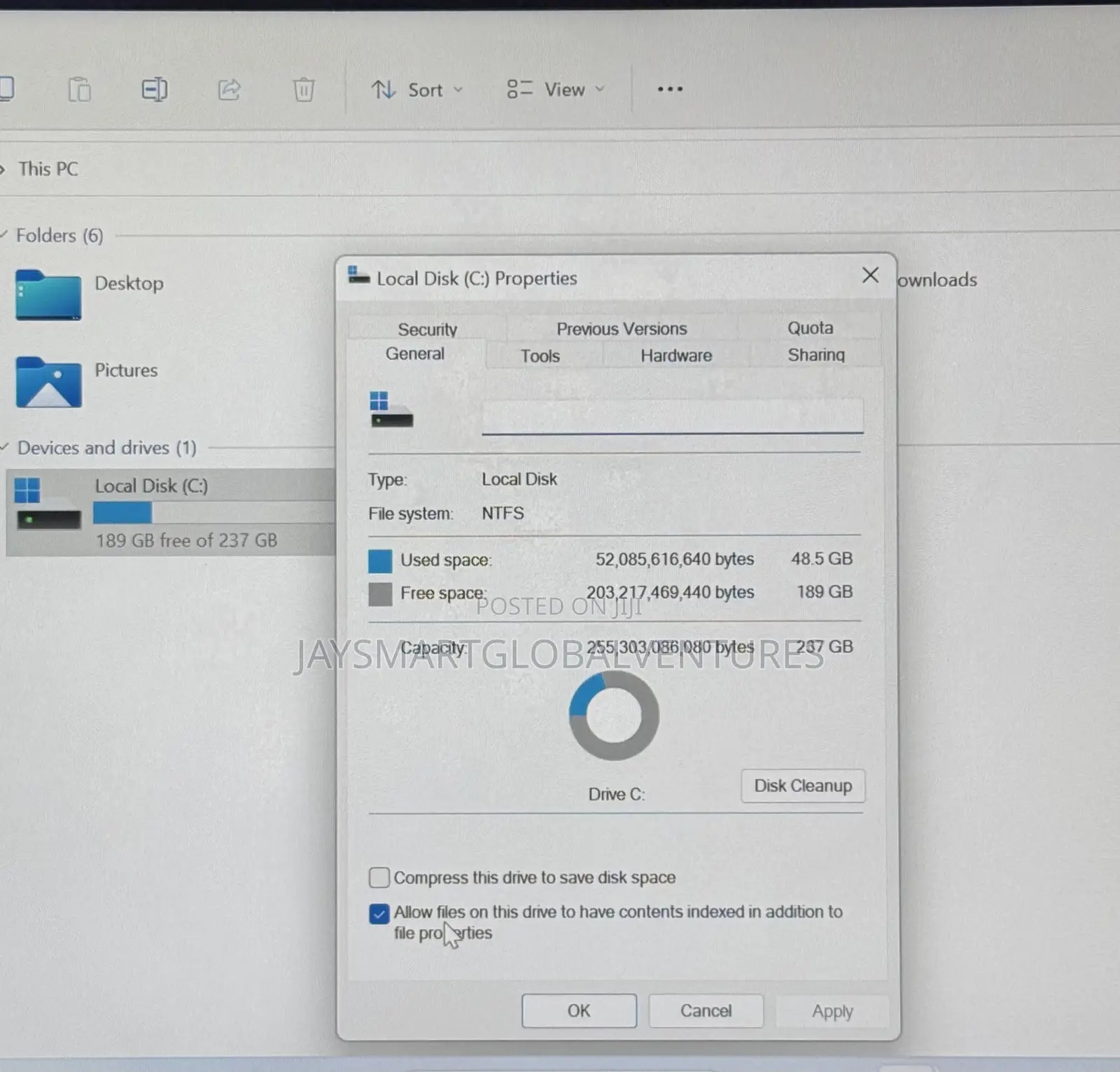The width and height of the screenshot is (1120, 1072).
Task: Collapse the Devices and drives group
Action: [x=4, y=446]
